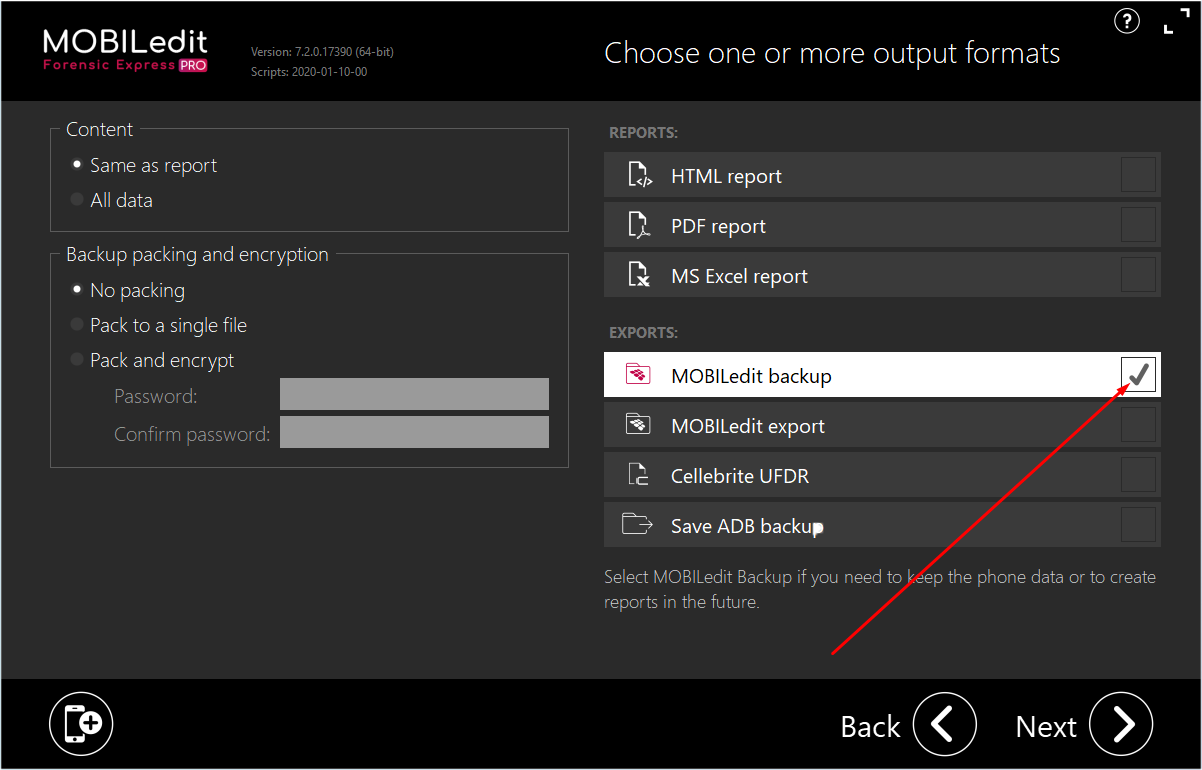
Task: Click the REPORTS: section header
Action: [x=643, y=133]
